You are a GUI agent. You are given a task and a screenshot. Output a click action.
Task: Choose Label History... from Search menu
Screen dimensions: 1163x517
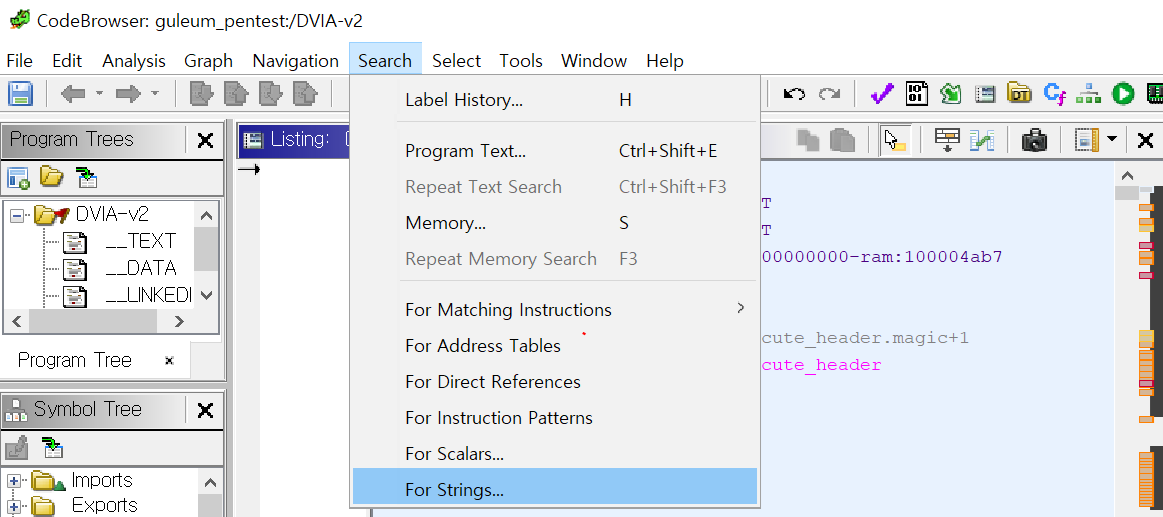pos(555,100)
